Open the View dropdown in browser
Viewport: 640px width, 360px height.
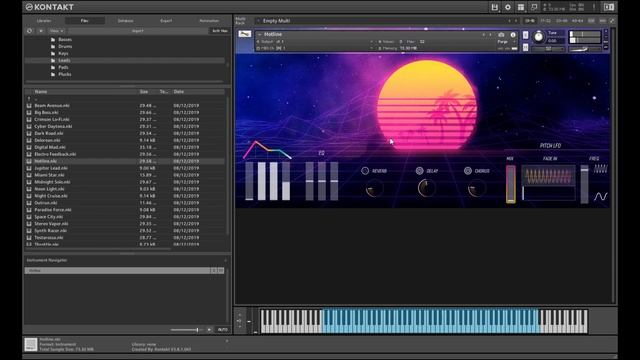tap(56, 31)
